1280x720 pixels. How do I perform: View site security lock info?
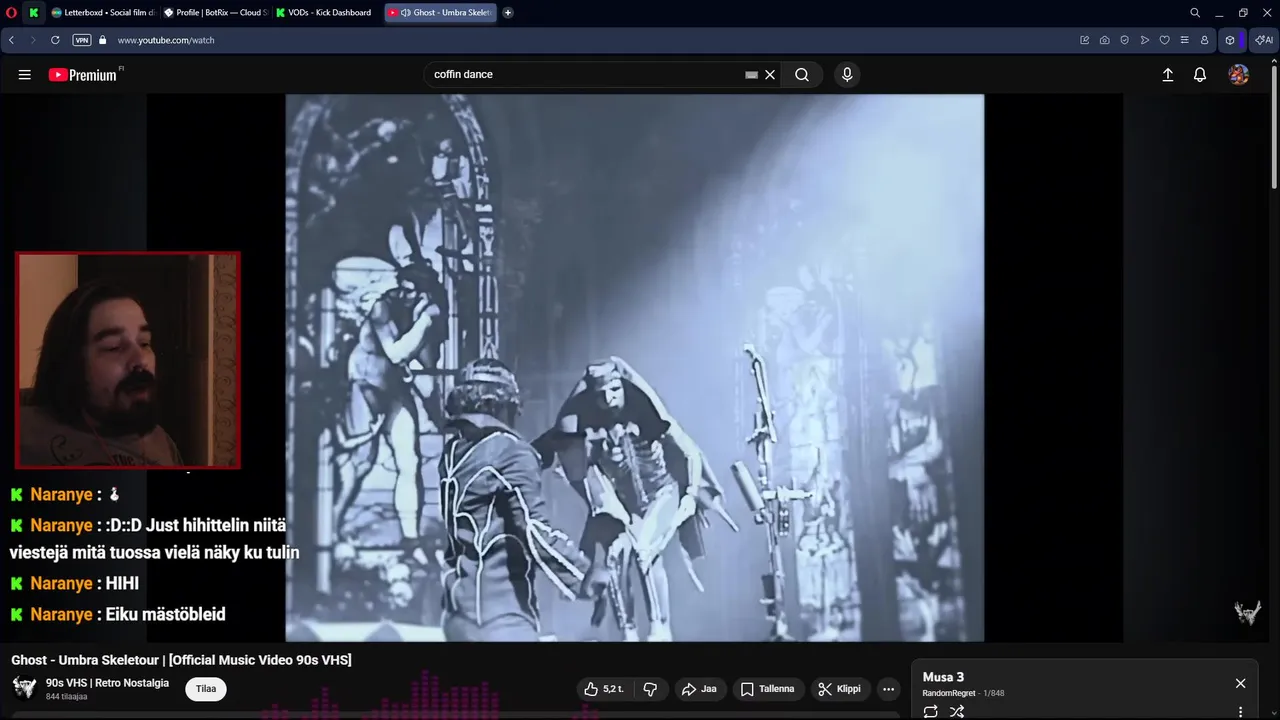(x=102, y=40)
